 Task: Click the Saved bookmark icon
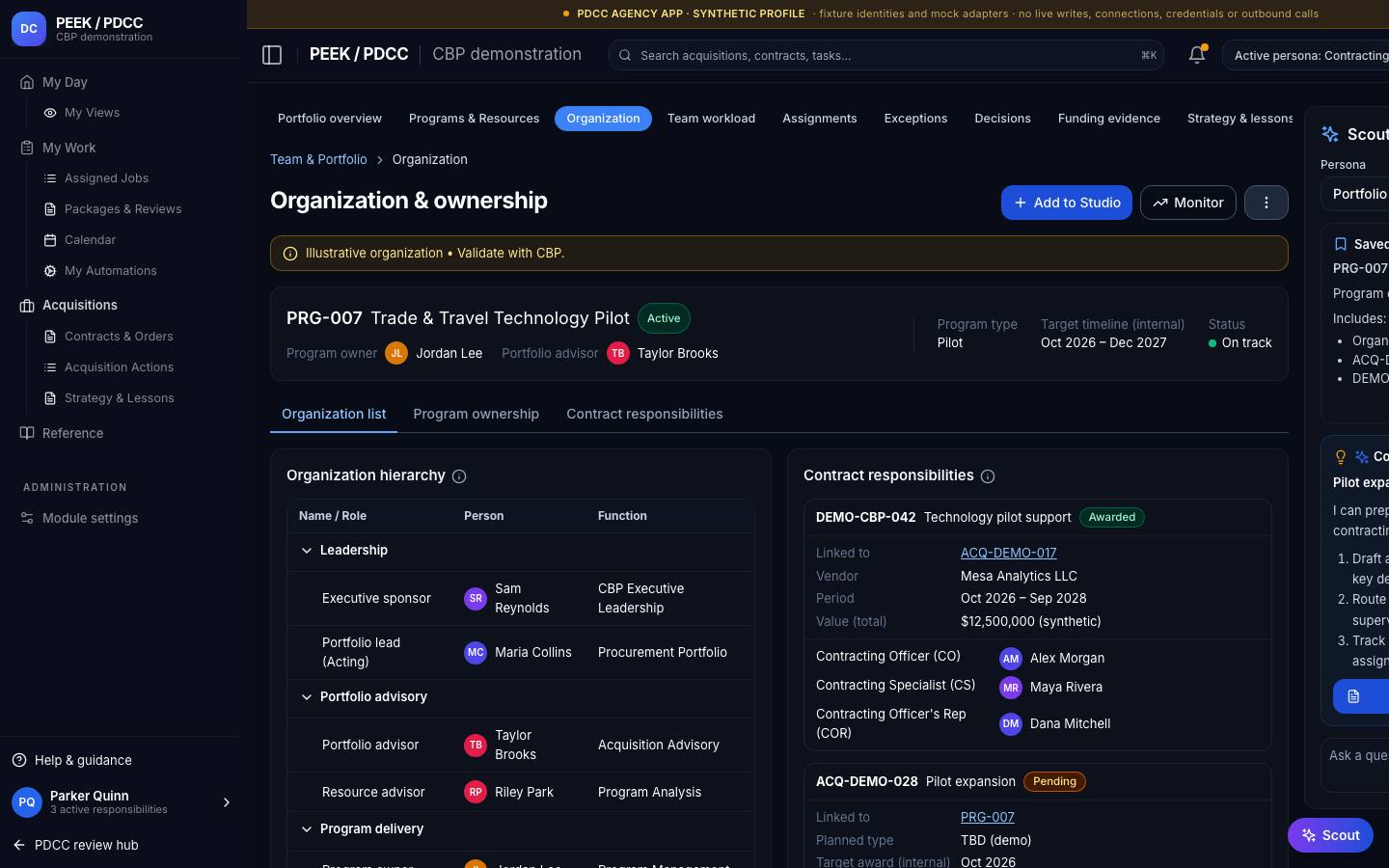1340,244
